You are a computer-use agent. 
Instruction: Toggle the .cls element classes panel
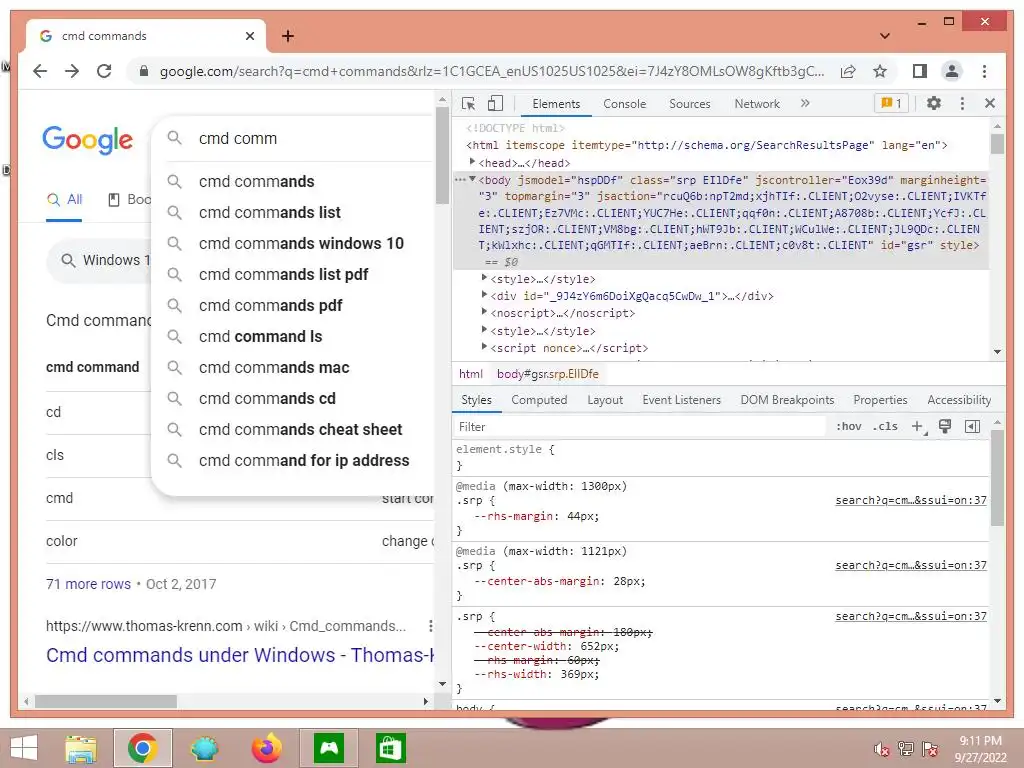click(885, 426)
